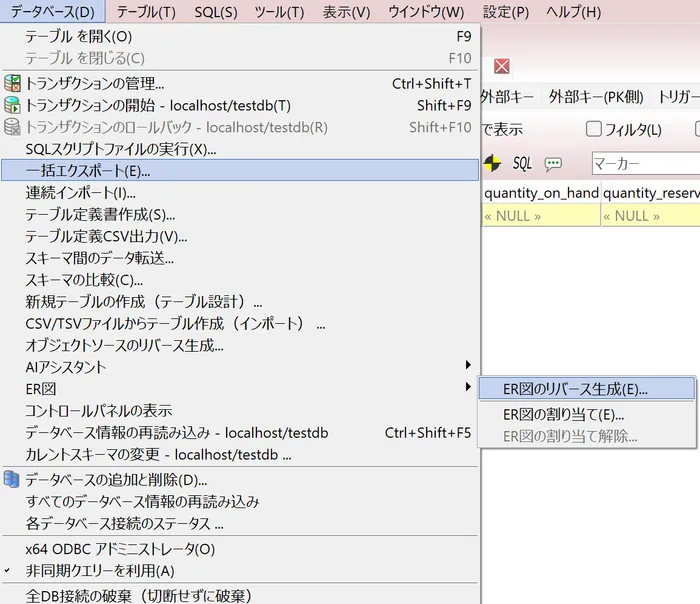Click the SQL toolbar icon

pyautogui.click(x=522, y=163)
